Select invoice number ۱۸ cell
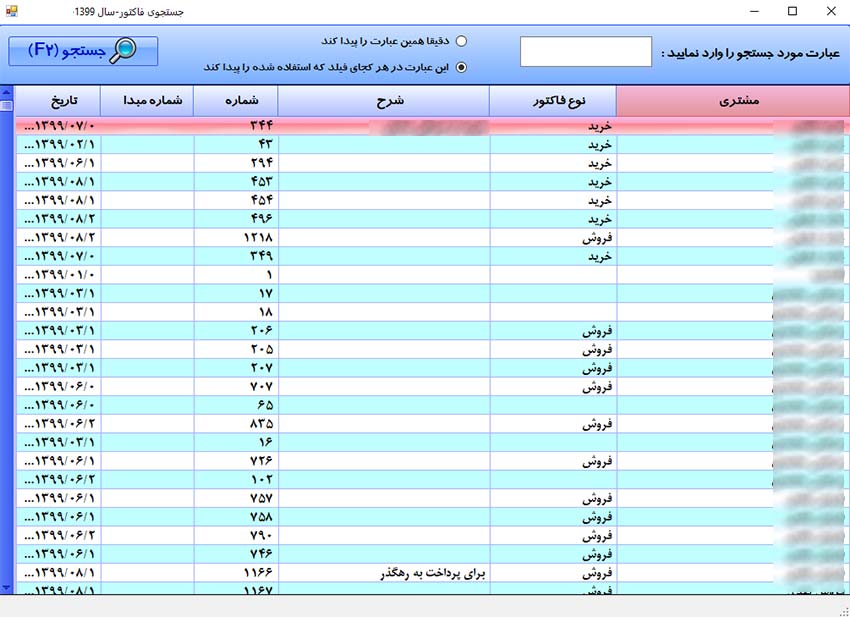Screen dimensions: 850x617 [236, 312]
